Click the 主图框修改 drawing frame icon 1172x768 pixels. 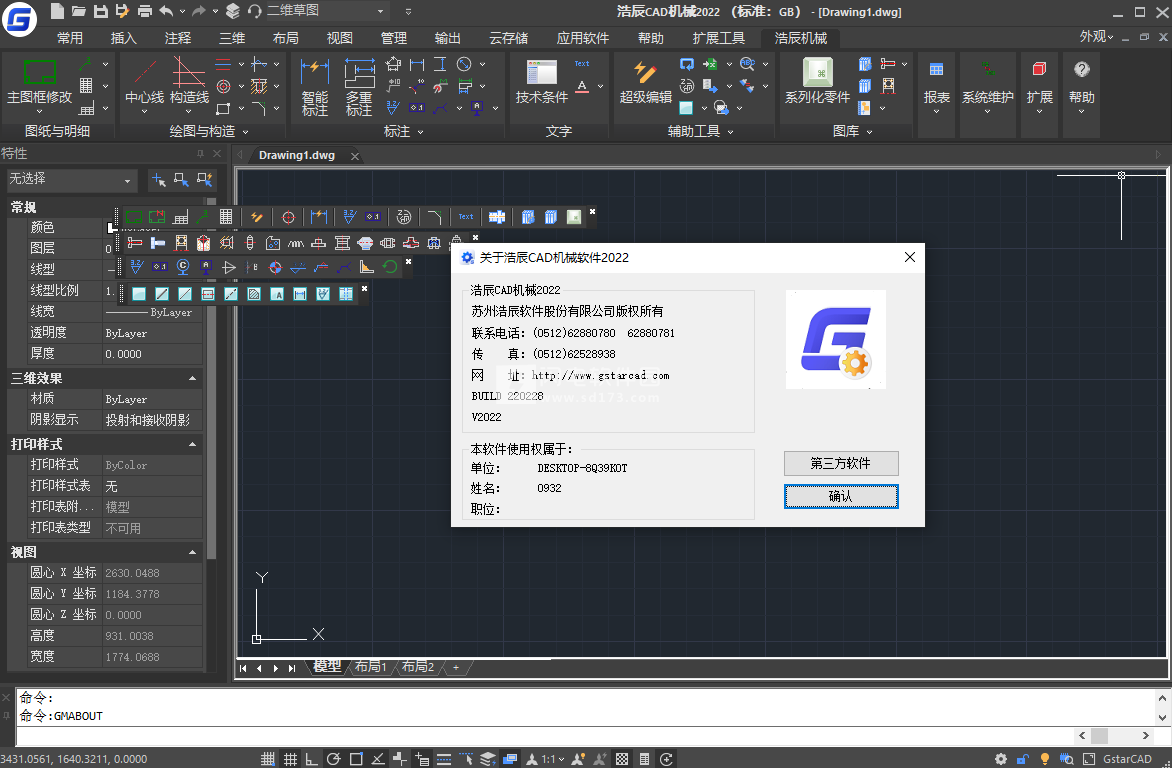(x=39, y=74)
